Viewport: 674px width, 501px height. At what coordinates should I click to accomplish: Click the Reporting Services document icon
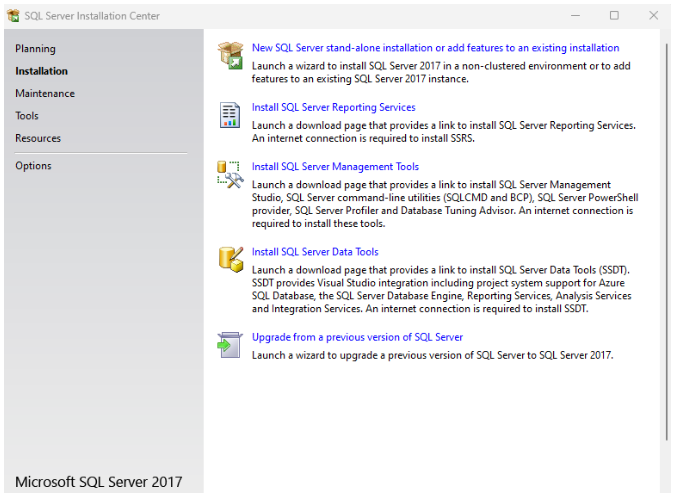(230, 115)
